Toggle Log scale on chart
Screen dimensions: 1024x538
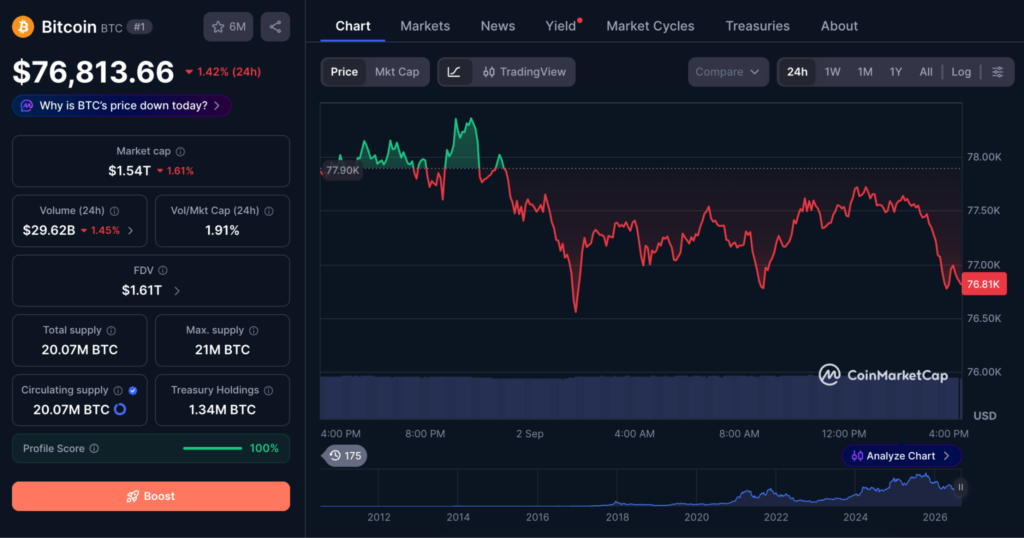(x=961, y=72)
